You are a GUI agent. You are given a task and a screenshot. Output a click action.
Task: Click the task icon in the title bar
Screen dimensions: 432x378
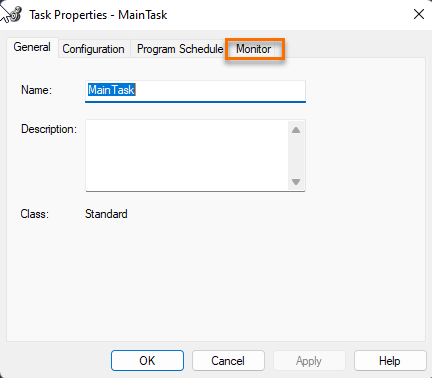pyautogui.click(x=11, y=14)
